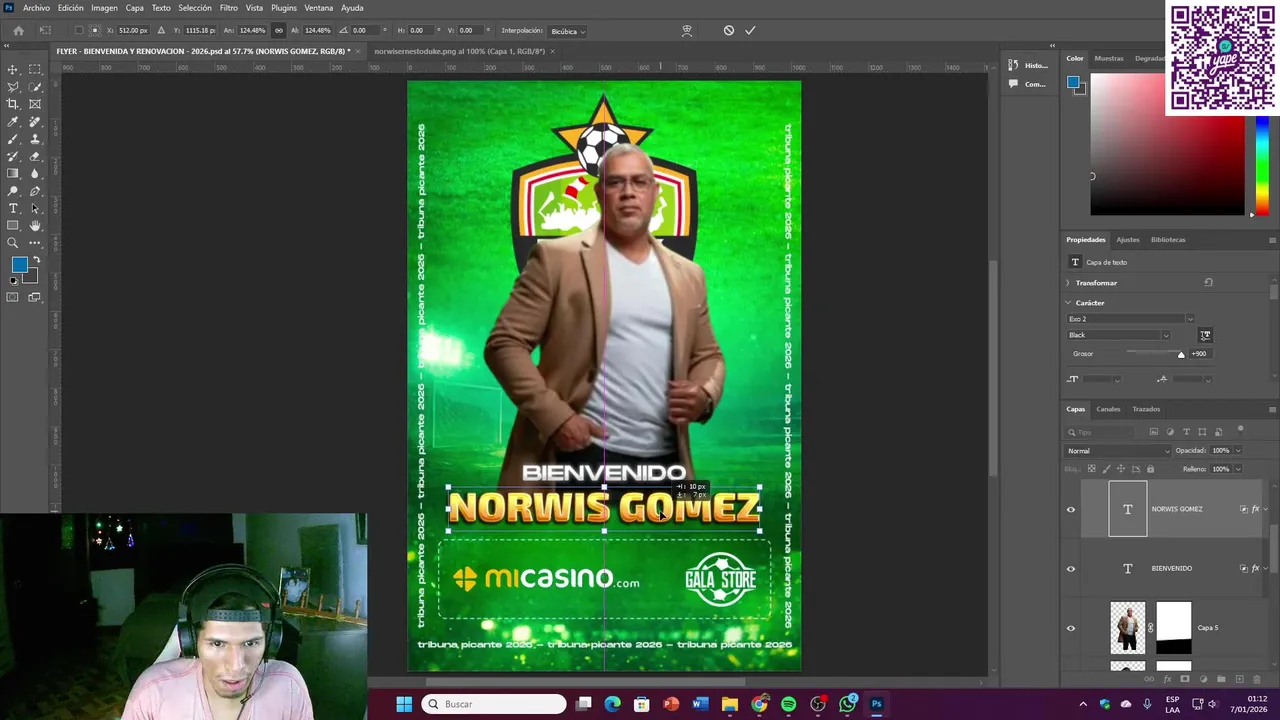Expand NORWIS GOMEZ layer effects
Image resolution: width=1280 pixels, height=720 pixels.
(x=1265, y=509)
